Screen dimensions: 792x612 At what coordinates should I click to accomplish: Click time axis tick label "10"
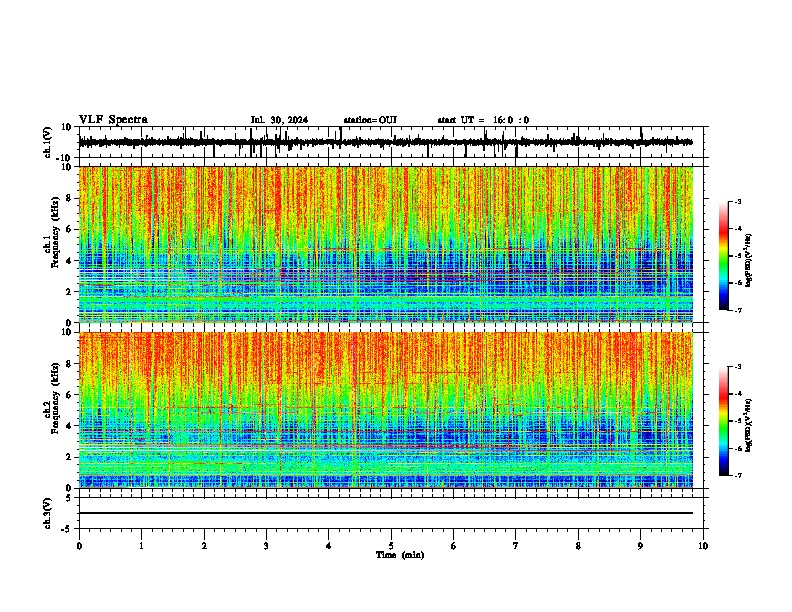703,546
